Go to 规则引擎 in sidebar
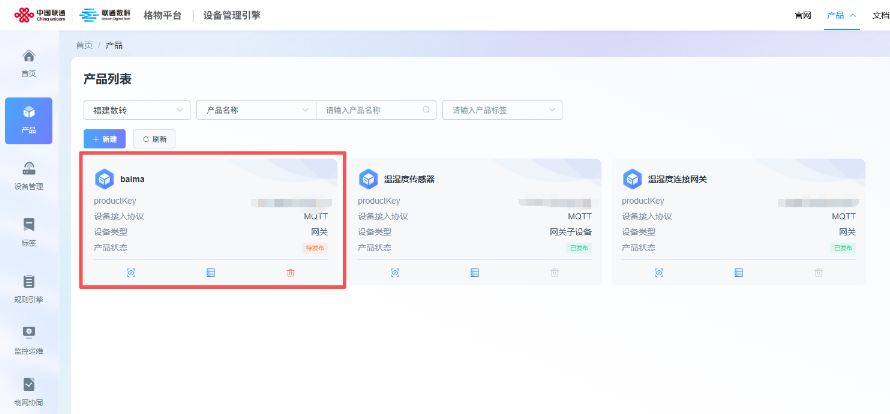 [x=29, y=288]
